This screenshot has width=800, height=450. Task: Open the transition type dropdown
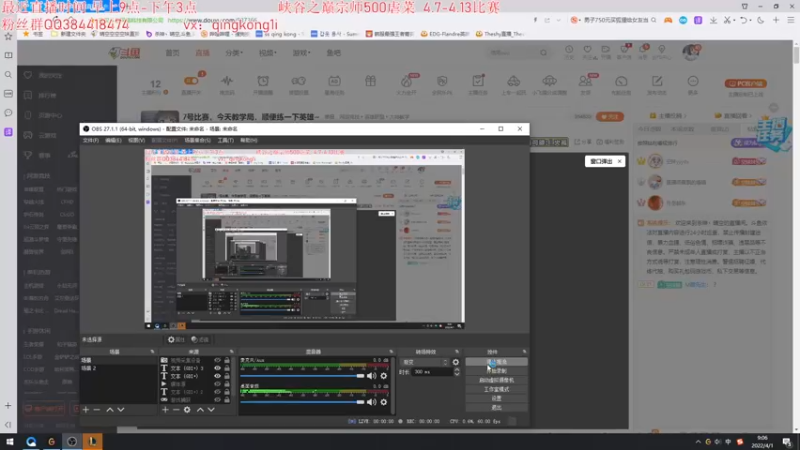pos(424,362)
